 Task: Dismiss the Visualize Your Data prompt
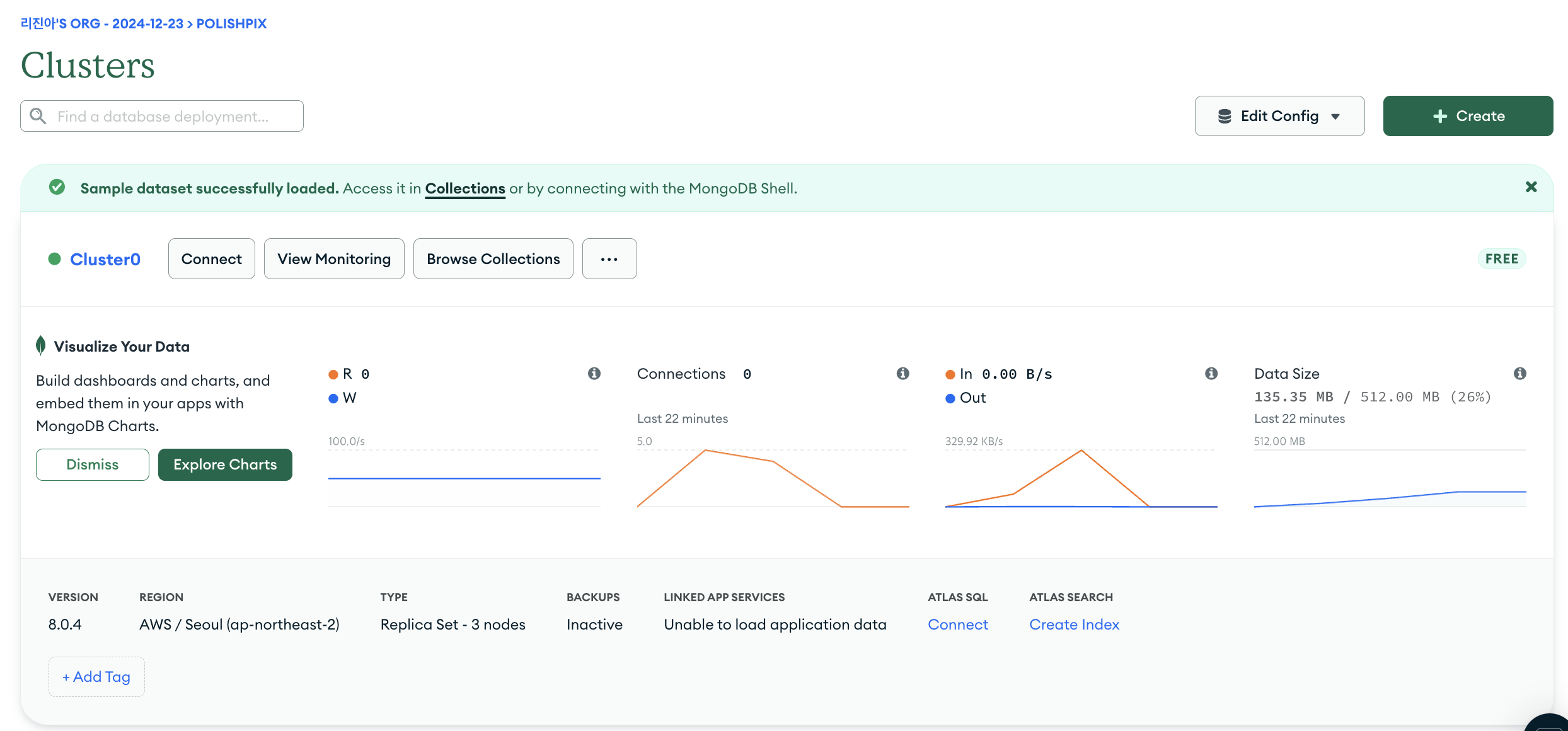click(x=93, y=464)
